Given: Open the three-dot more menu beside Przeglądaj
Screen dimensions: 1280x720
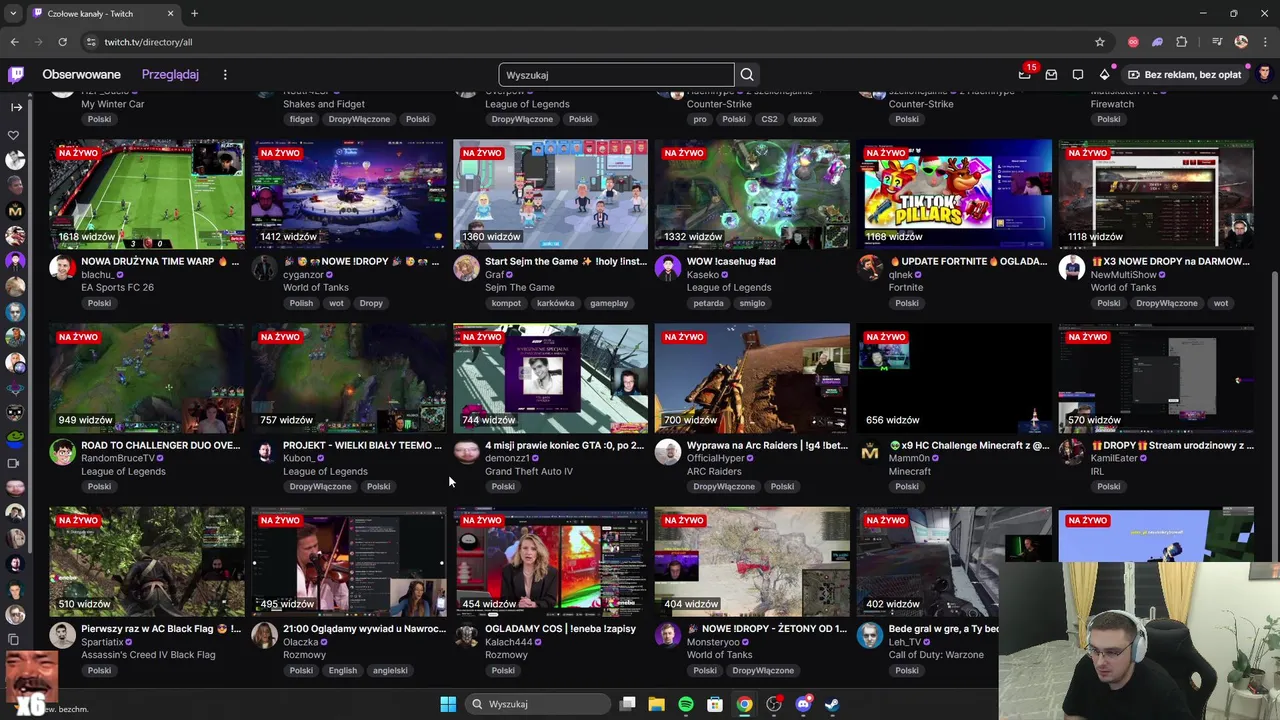Looking at the screenshot, I should [225, 75].
